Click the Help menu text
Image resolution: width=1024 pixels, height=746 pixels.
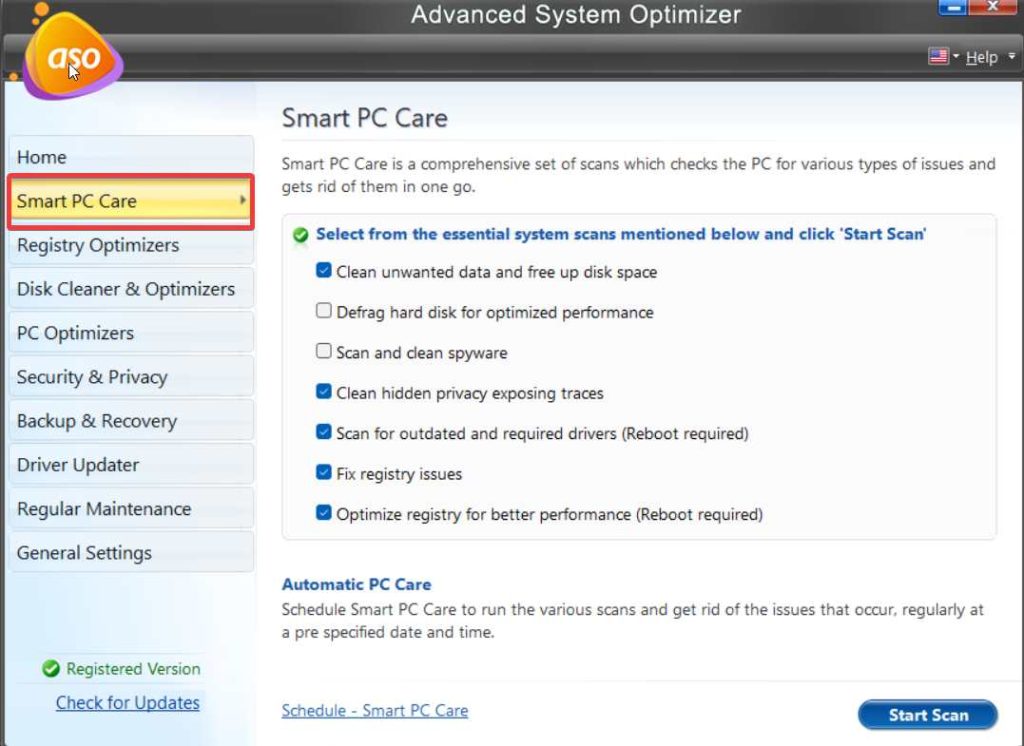982,57
